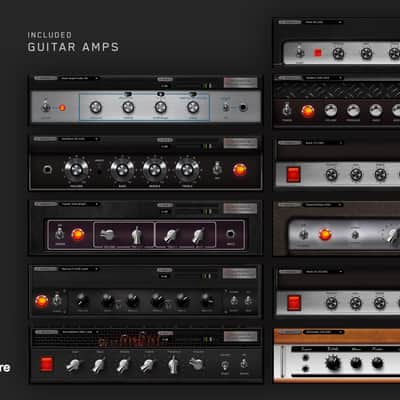Open preset dropdown above the diamond-plate amp
Screen dimensions: 400x400
pos(323,78)
